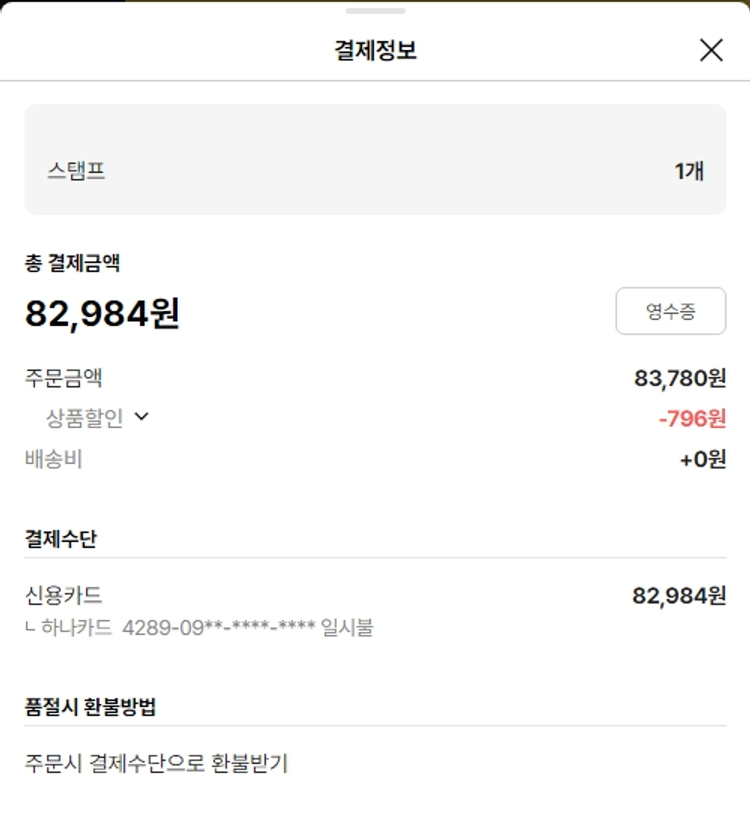
Task: Select the large 82,984원 total amount
Action: (x=102, y=314)
